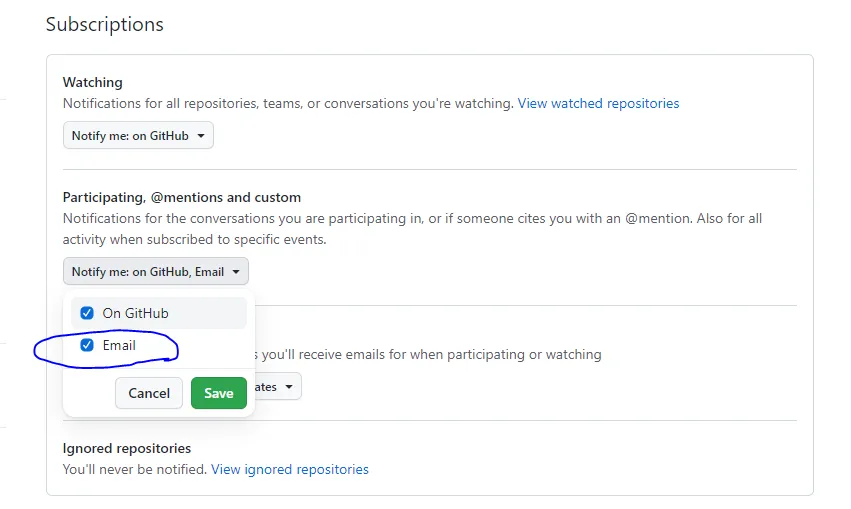Click "Participating, @mentions and custom" heading
851x509 pixels.
(x=182, y=197)
